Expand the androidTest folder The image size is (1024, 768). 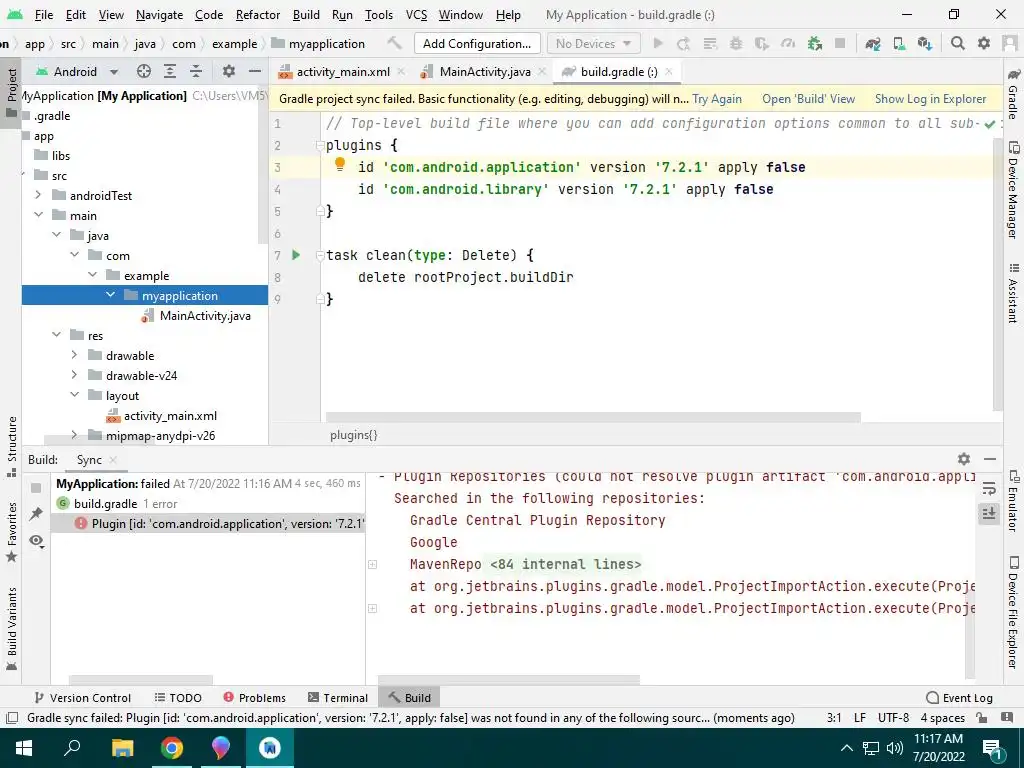[x=38, y=195]
